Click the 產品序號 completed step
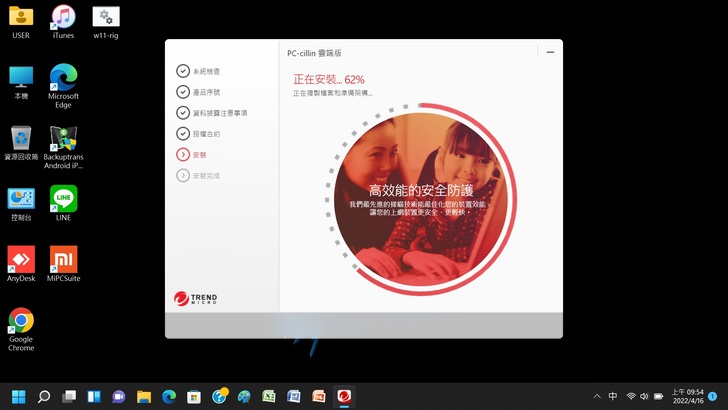Screen dimensions: 728x410 198,92
